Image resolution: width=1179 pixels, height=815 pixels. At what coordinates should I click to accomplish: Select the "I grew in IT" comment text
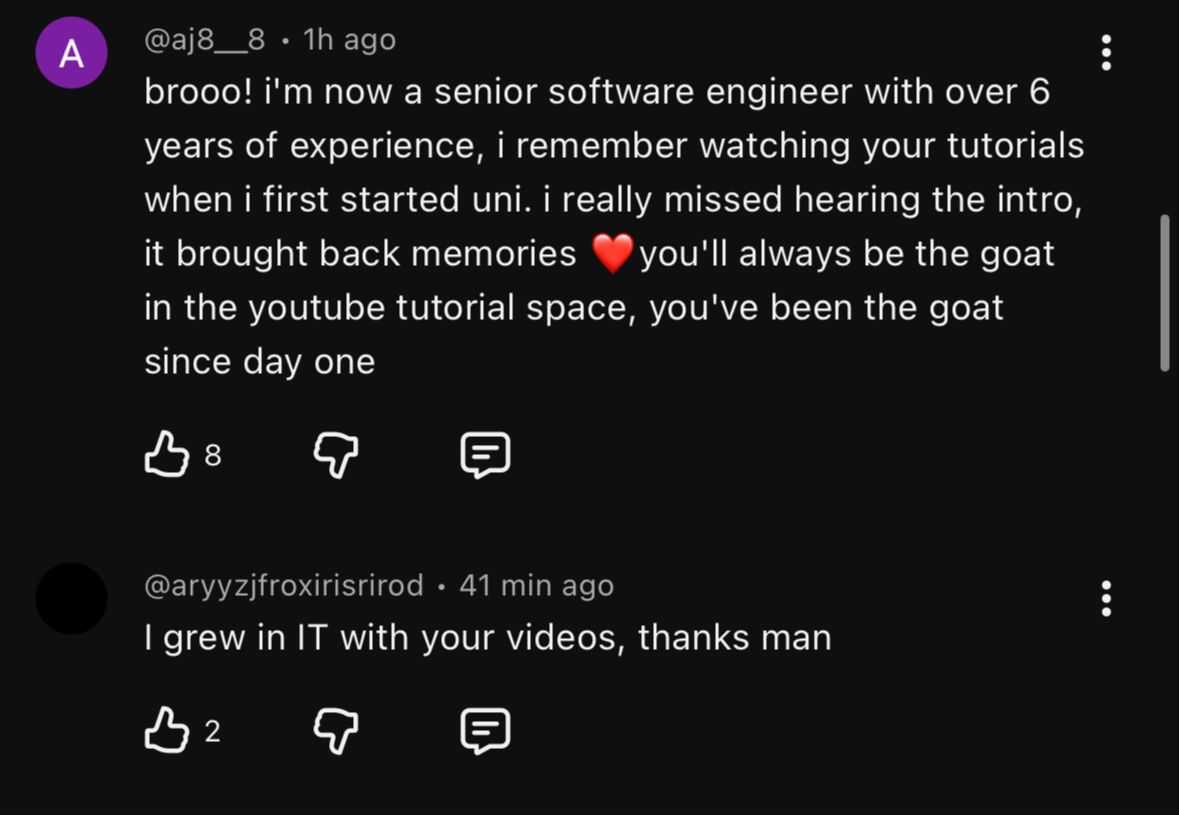488,638
